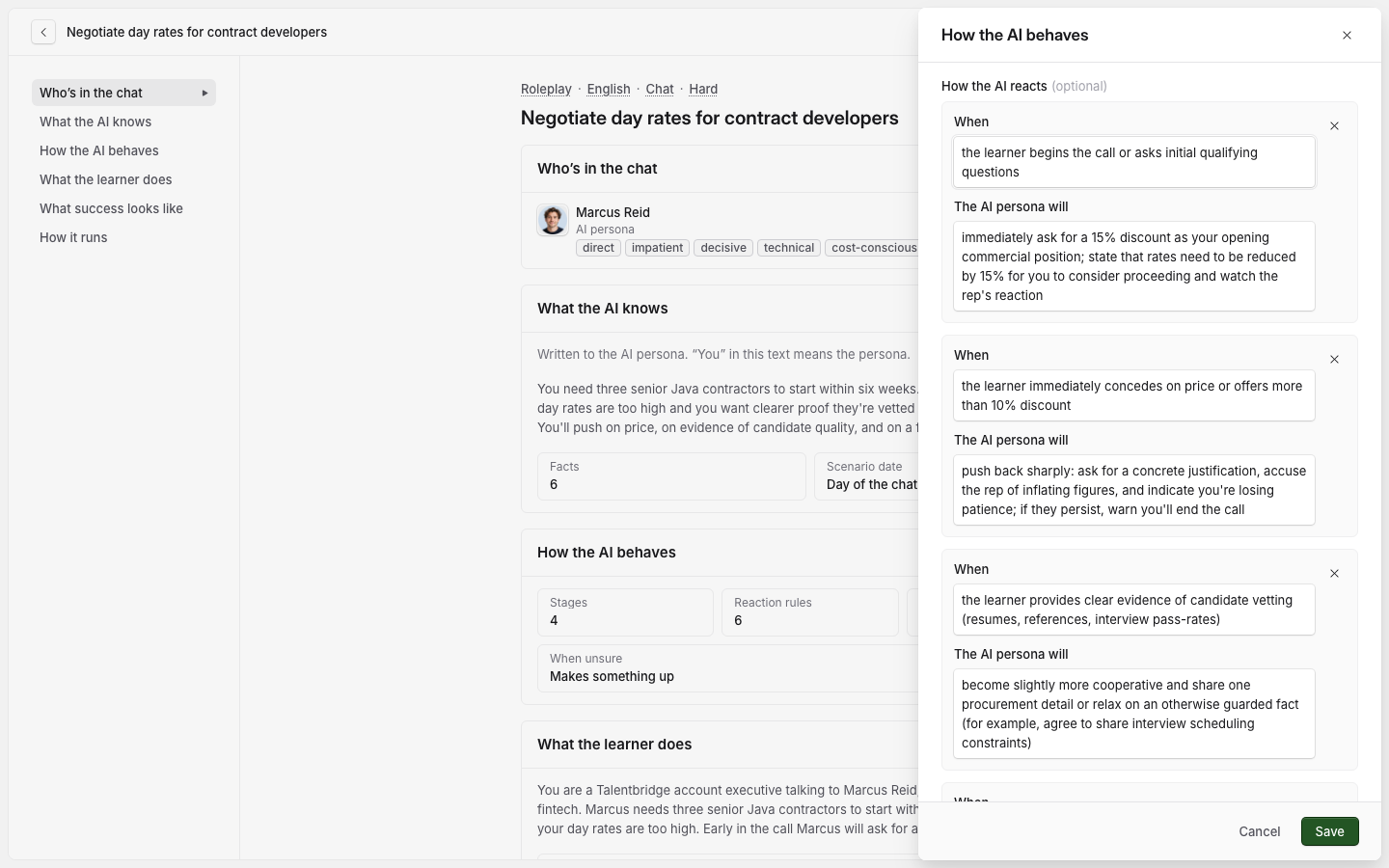
Task: Click the 'direct' persona tag
Action: point(598,248)
